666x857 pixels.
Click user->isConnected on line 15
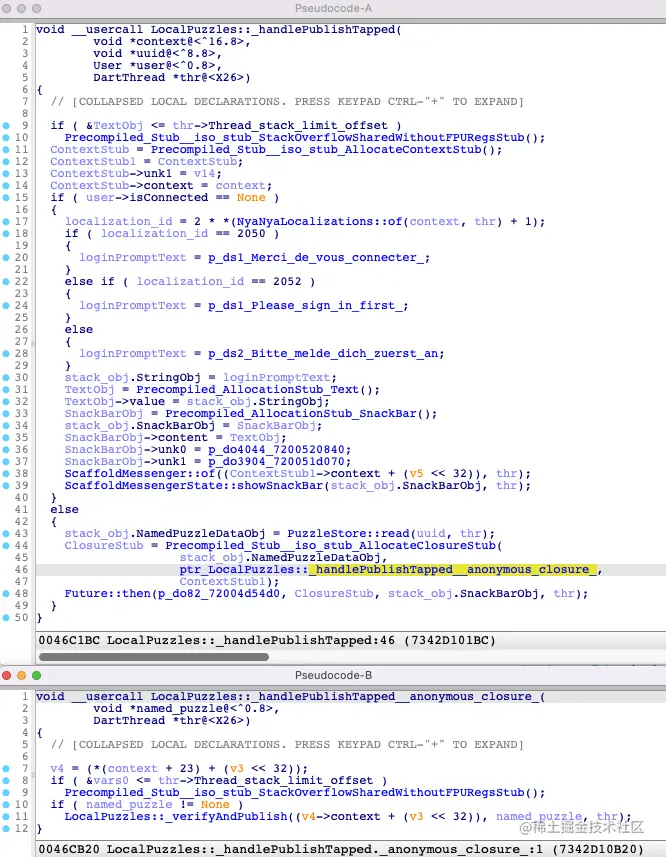coord(147,197)
